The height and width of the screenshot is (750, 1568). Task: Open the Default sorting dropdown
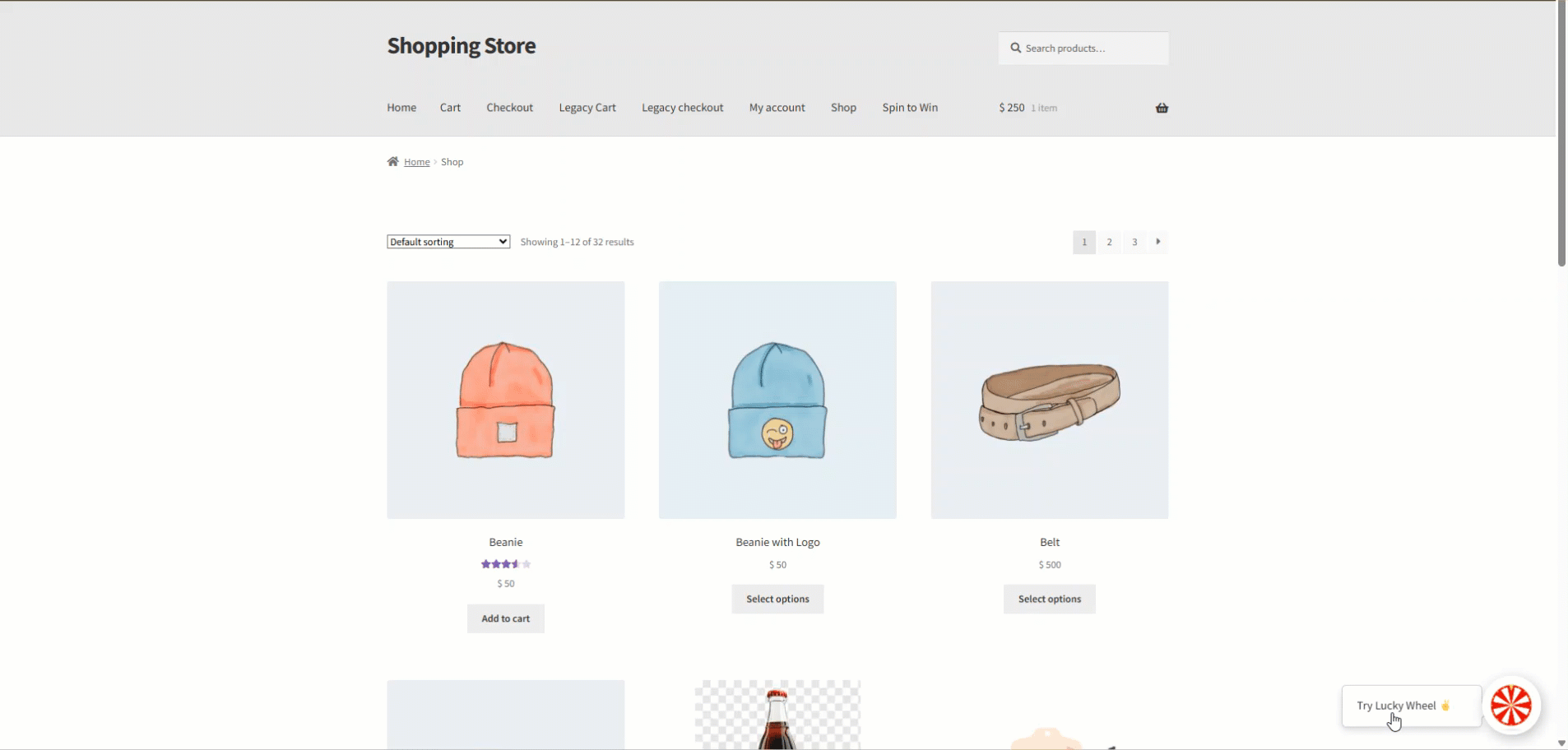click(x=448, y=242)
